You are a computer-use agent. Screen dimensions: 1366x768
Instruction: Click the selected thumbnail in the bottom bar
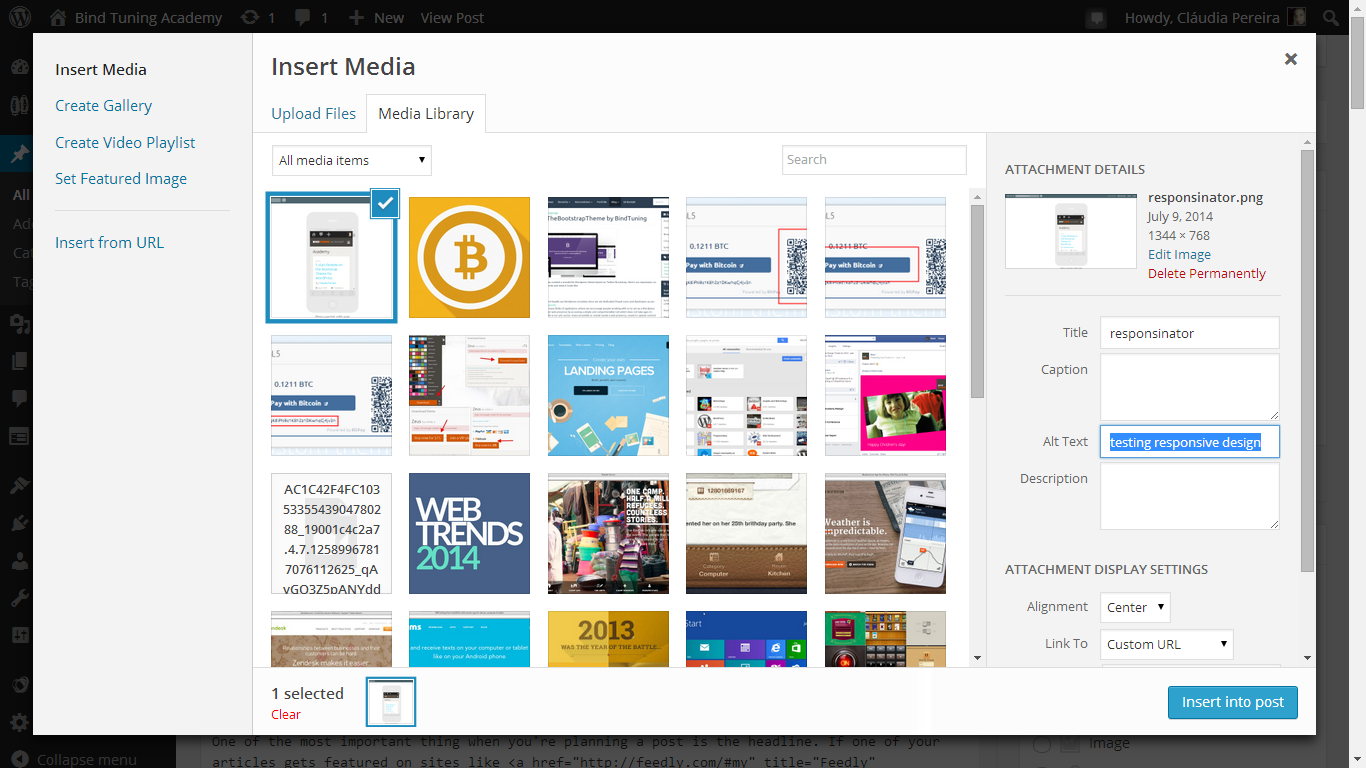pos(391,701)
